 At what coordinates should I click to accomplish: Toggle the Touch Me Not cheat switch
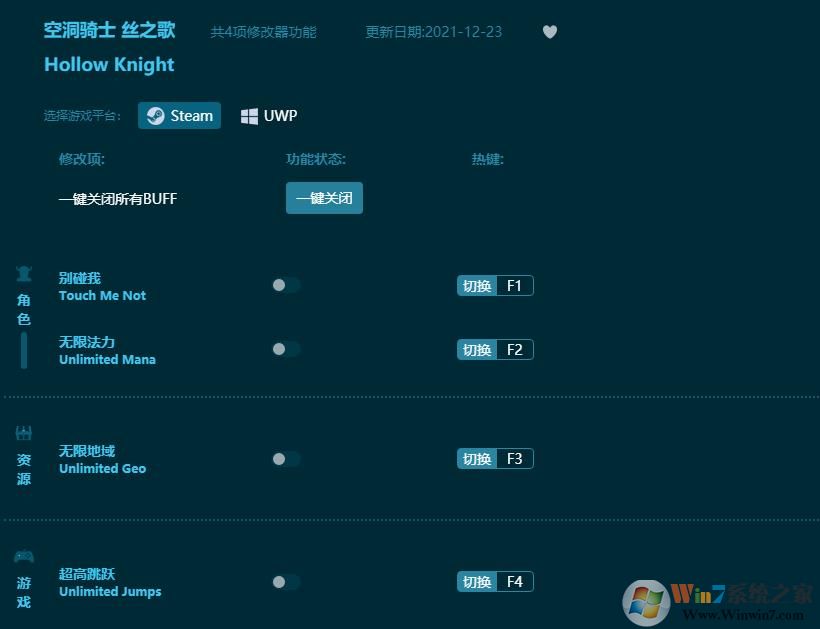coord(286,285)
